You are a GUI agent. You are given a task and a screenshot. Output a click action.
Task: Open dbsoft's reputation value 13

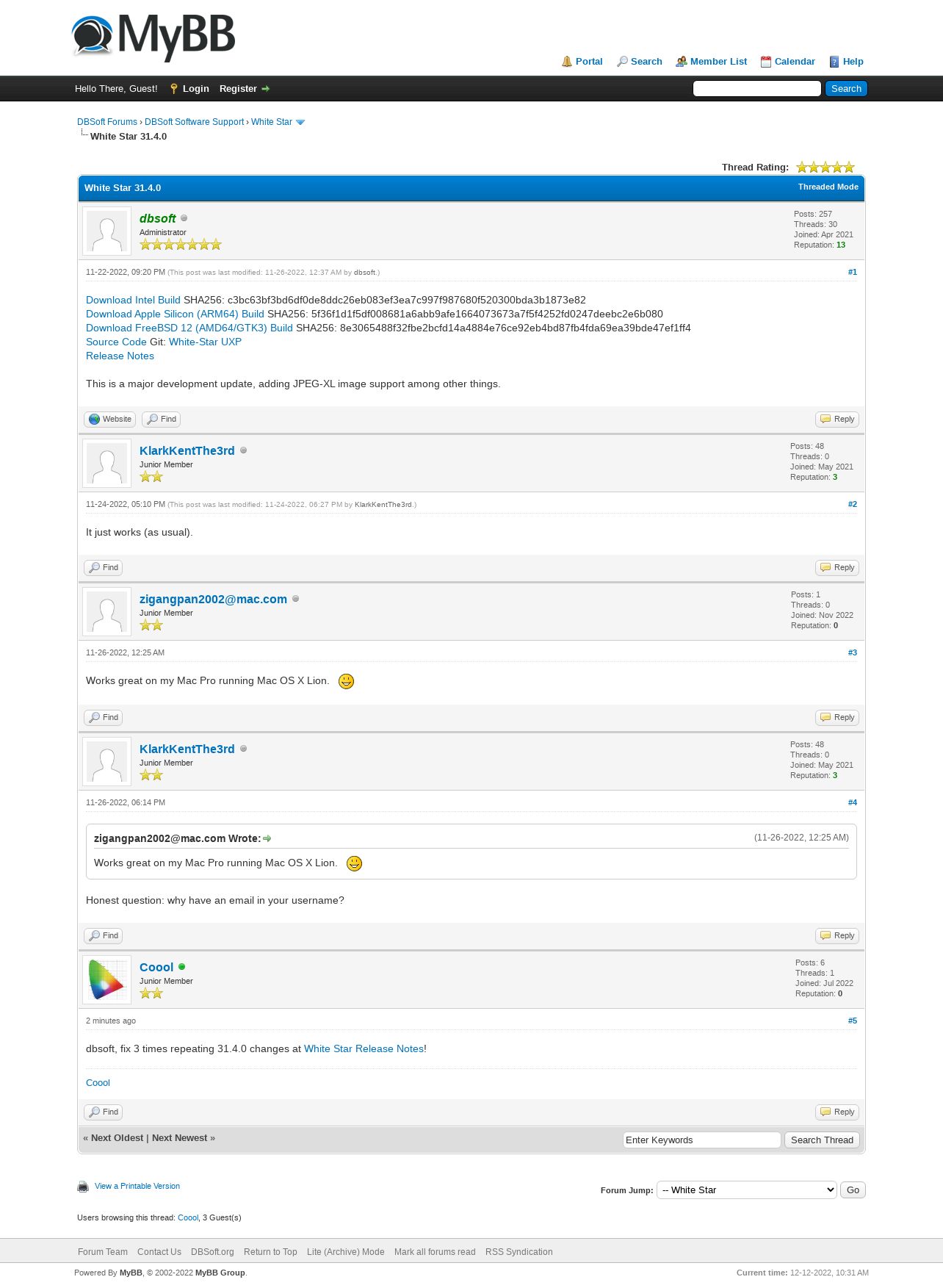click(x=841, y=245)
